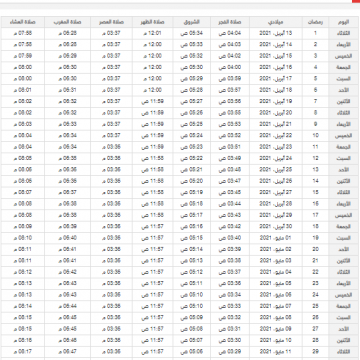Click the Isha time 08:17 cell
The width and height of the screenshot is (360, 360).
point(23,352)
